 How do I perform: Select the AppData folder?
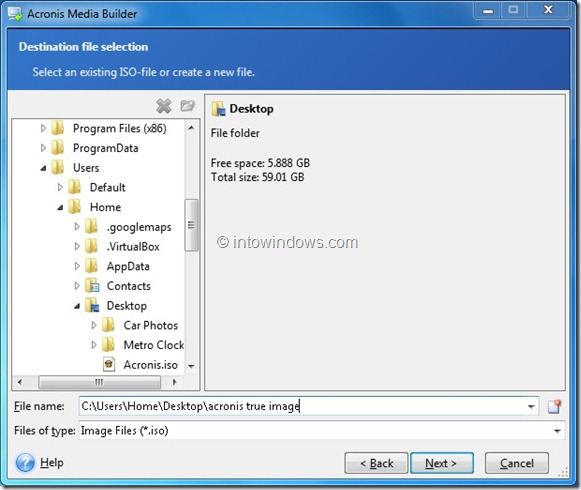(128, 266)
